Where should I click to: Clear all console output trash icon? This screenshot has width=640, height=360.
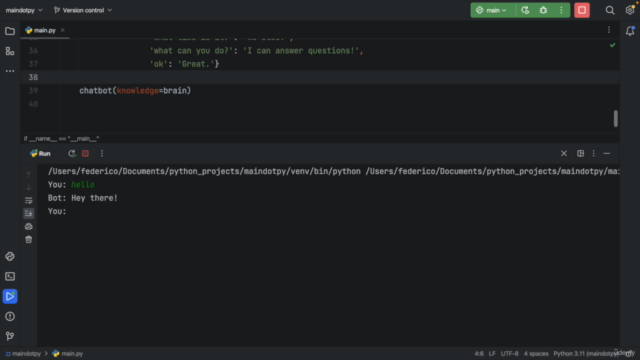pos(29,240)
